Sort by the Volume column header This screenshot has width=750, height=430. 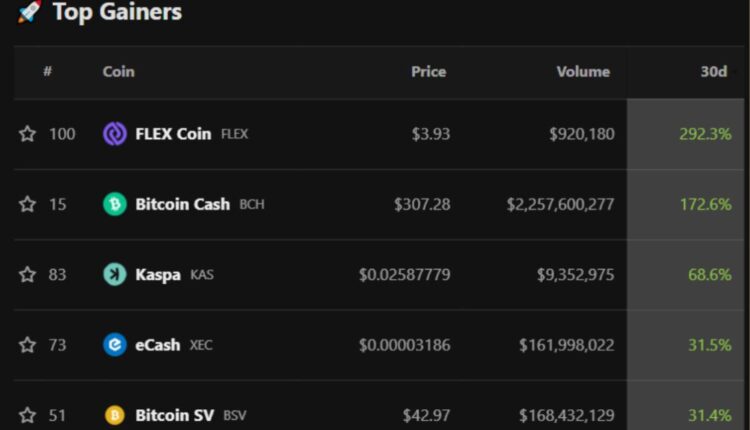(583, 72)
